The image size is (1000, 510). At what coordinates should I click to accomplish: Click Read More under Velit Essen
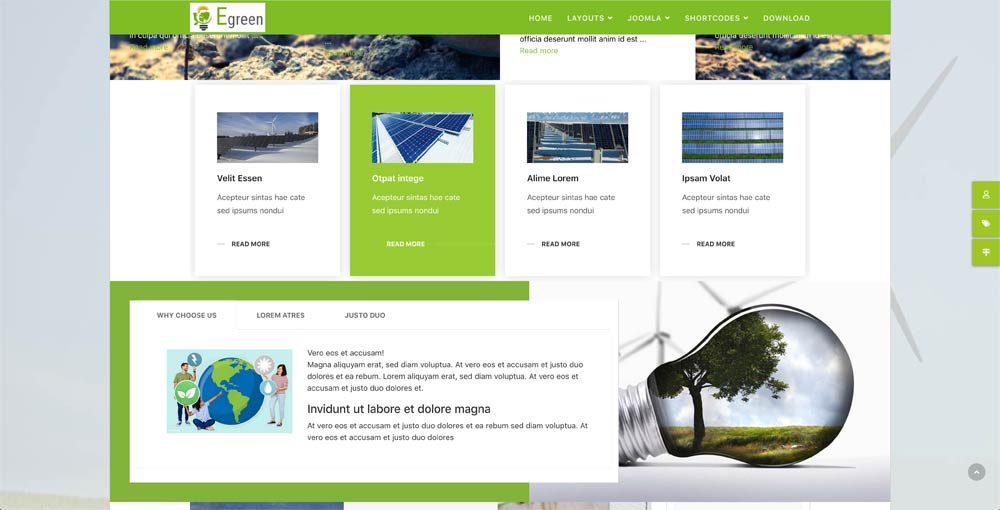(250, 244)
